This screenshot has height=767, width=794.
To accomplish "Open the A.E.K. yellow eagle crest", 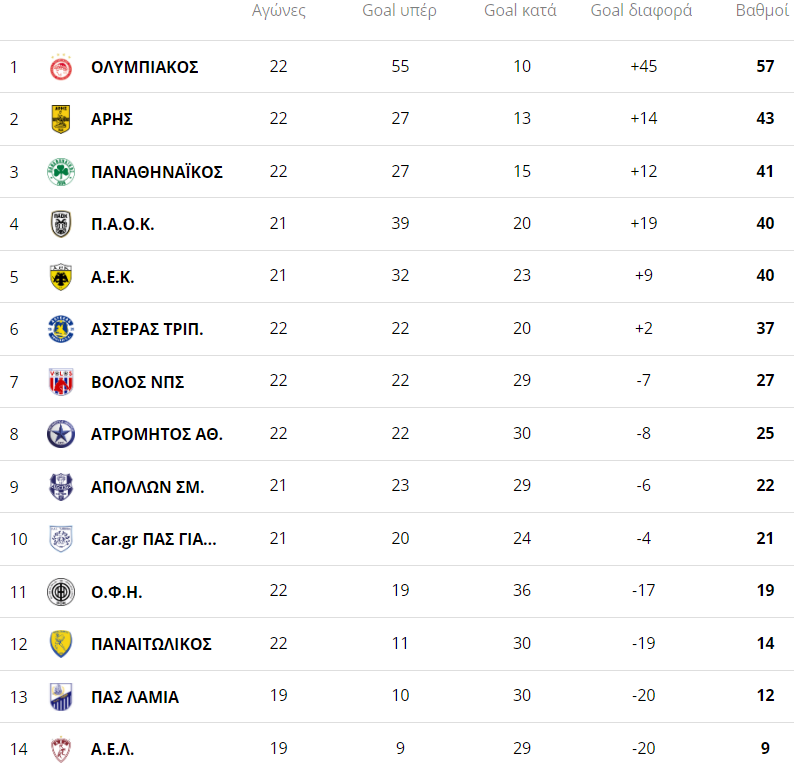I will pyautogui.click(x=61, y=277).
